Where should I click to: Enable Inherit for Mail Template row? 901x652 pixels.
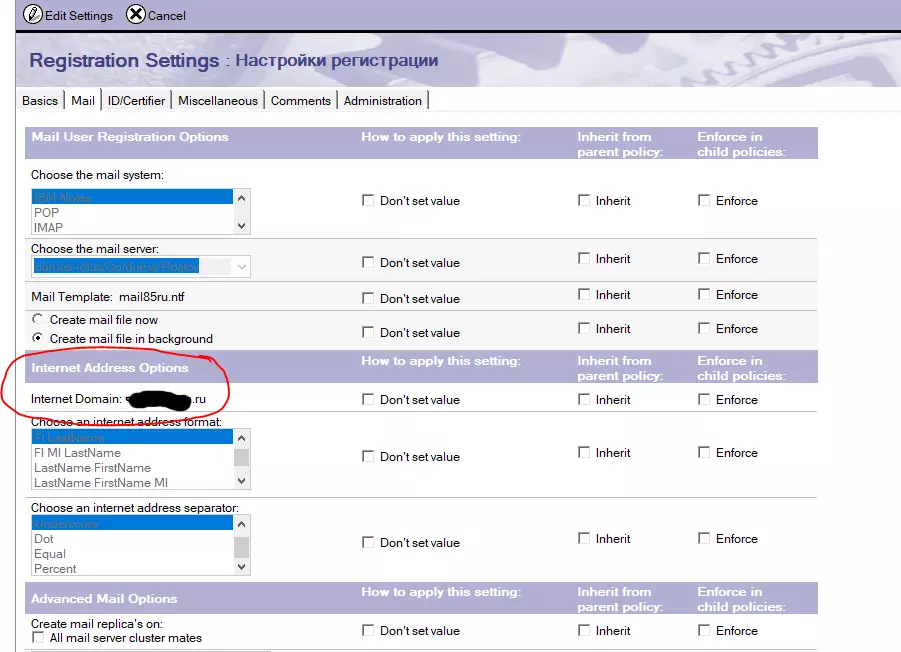[584, 295]
